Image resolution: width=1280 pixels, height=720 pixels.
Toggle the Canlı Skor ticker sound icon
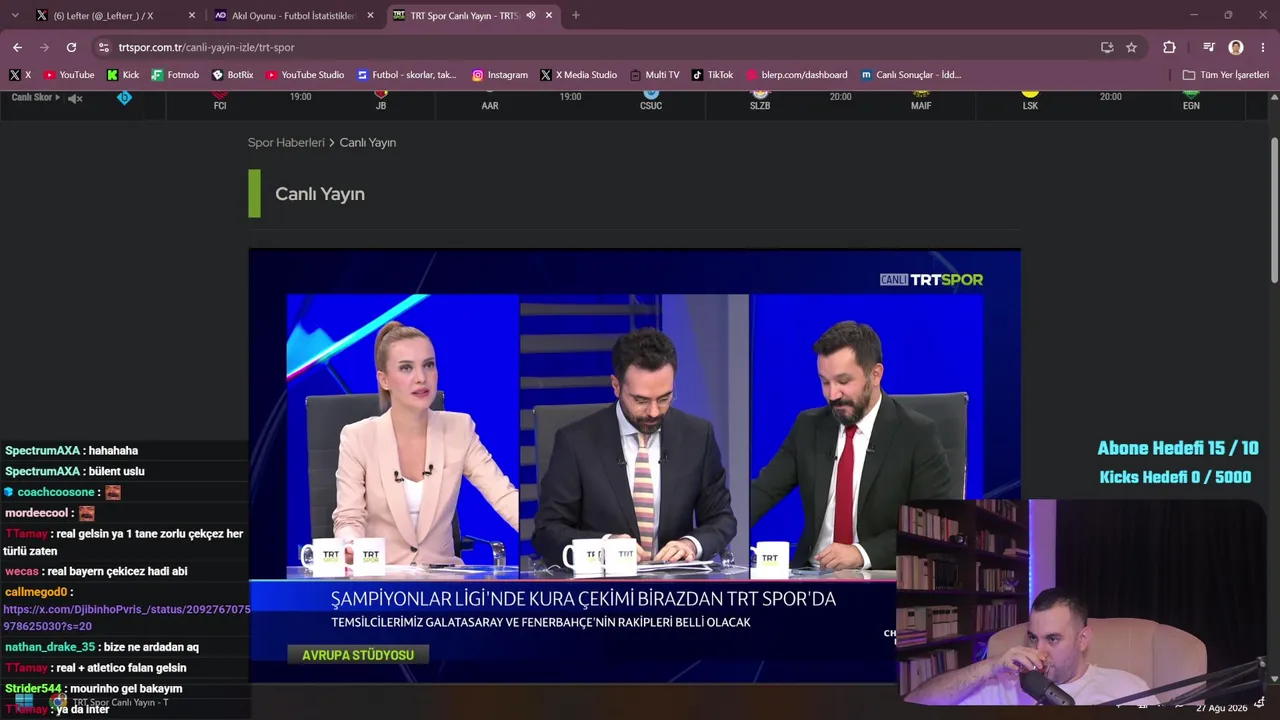click(x=75, y=98)
